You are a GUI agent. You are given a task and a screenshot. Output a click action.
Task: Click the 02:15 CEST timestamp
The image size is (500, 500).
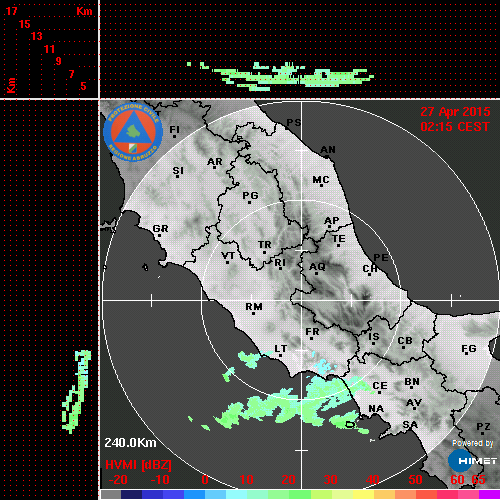[455, 127]
